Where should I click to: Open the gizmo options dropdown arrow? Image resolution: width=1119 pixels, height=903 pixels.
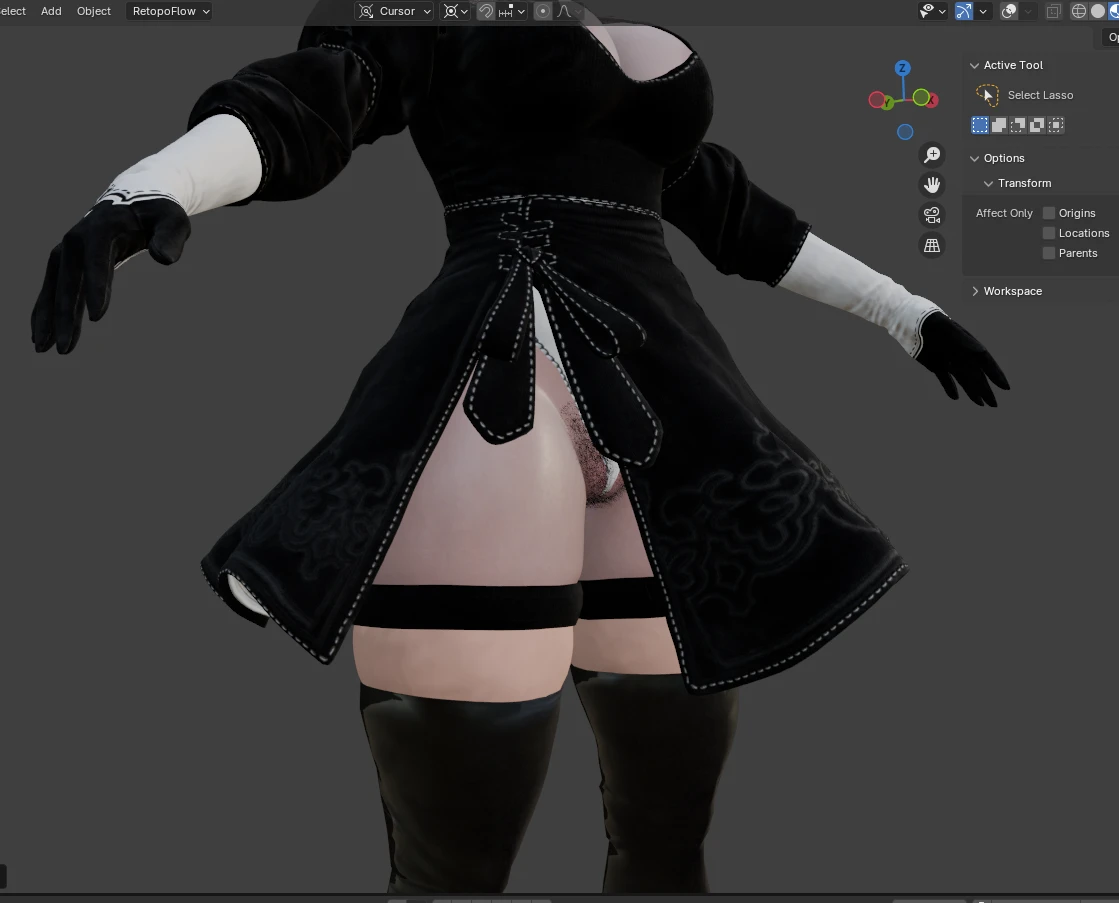coord(983,11)
